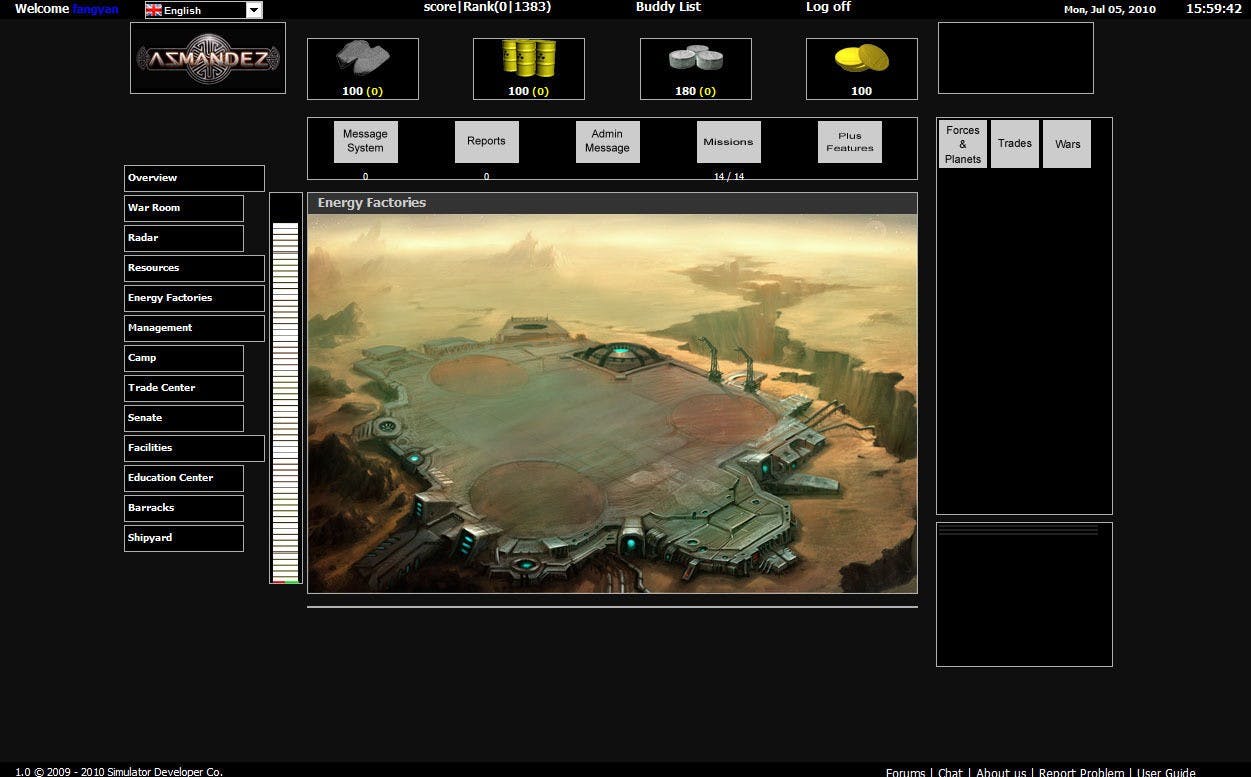This screenshot has width=1251, height=777.
Task: Open Plus Features
Action: (x=849, y=141)
